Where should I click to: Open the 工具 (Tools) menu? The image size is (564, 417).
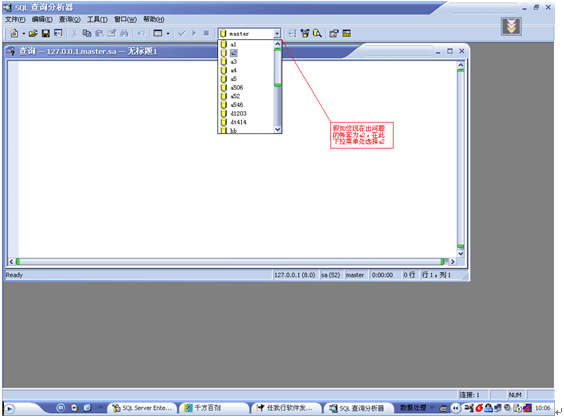(x=97, y=19)
